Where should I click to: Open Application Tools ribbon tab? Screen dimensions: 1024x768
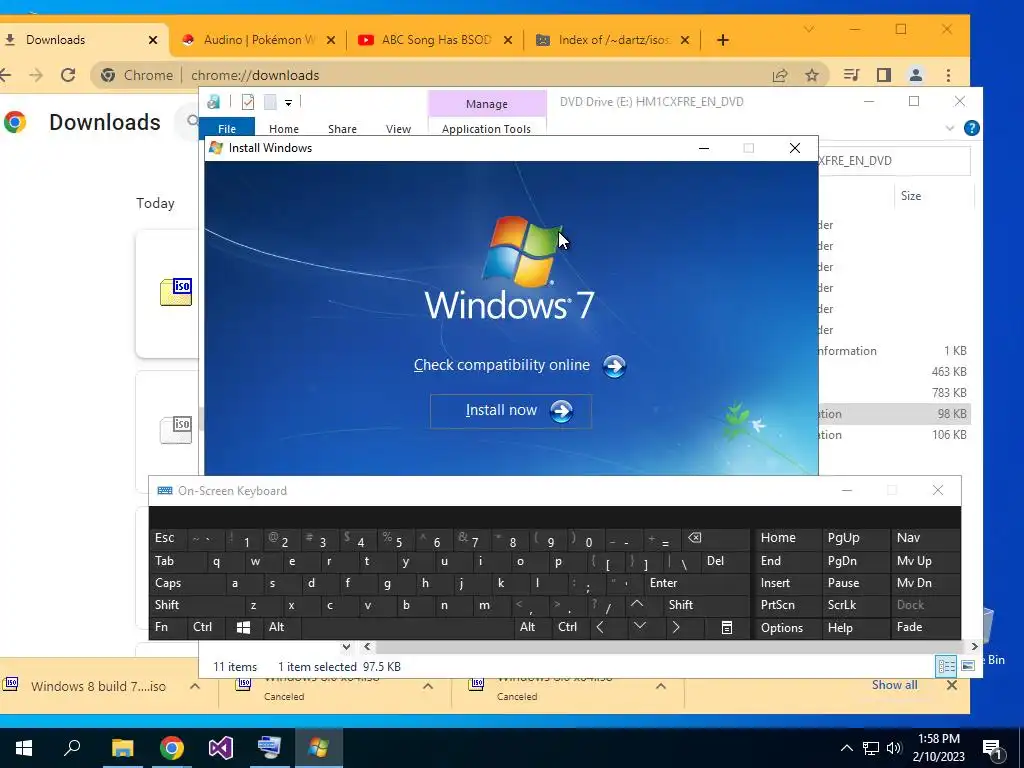(x=486, y=129)
